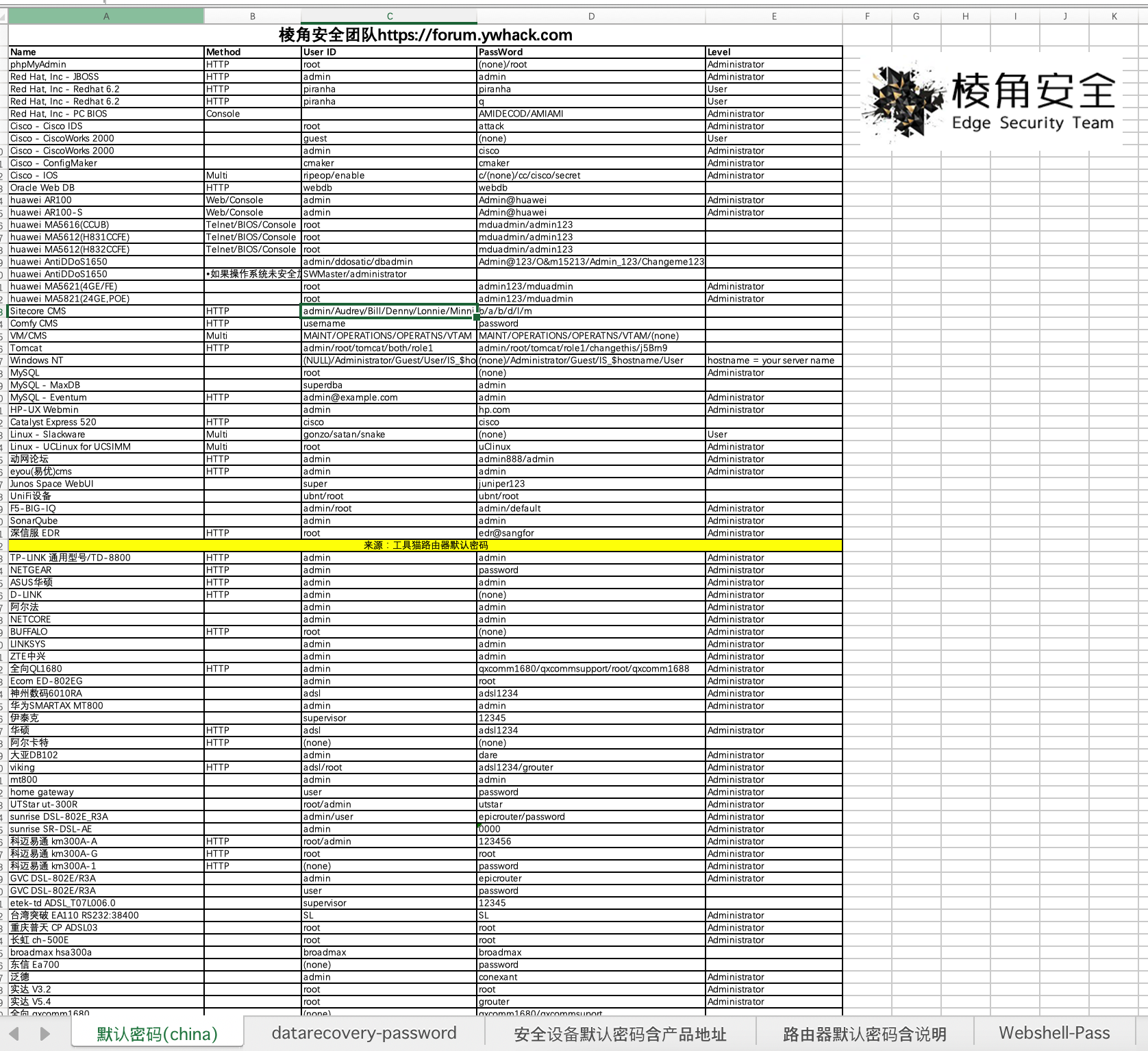This screenshot has width=1148, height=1051.
Task: Select the 'edr@sangfor' password cell
Action: (x=591, y=533)
